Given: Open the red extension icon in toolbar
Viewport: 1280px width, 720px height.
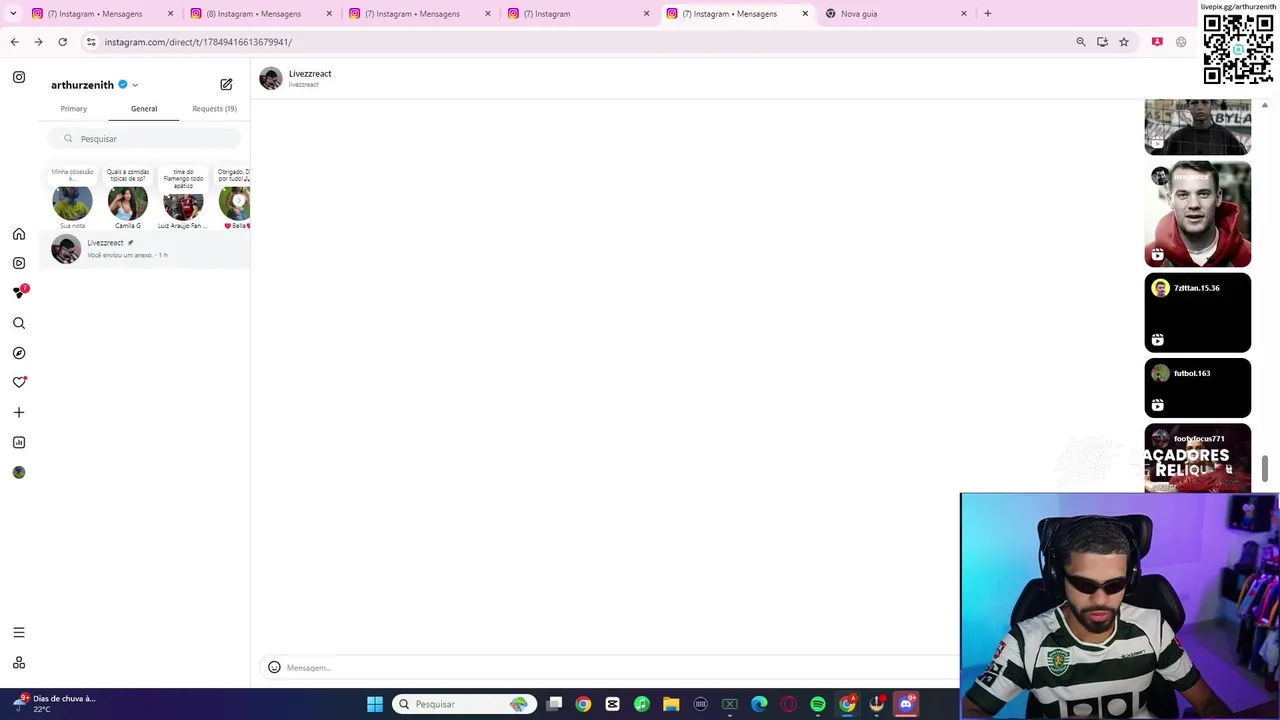Looking at the screenshot, I should click(x=1157, y=42).
